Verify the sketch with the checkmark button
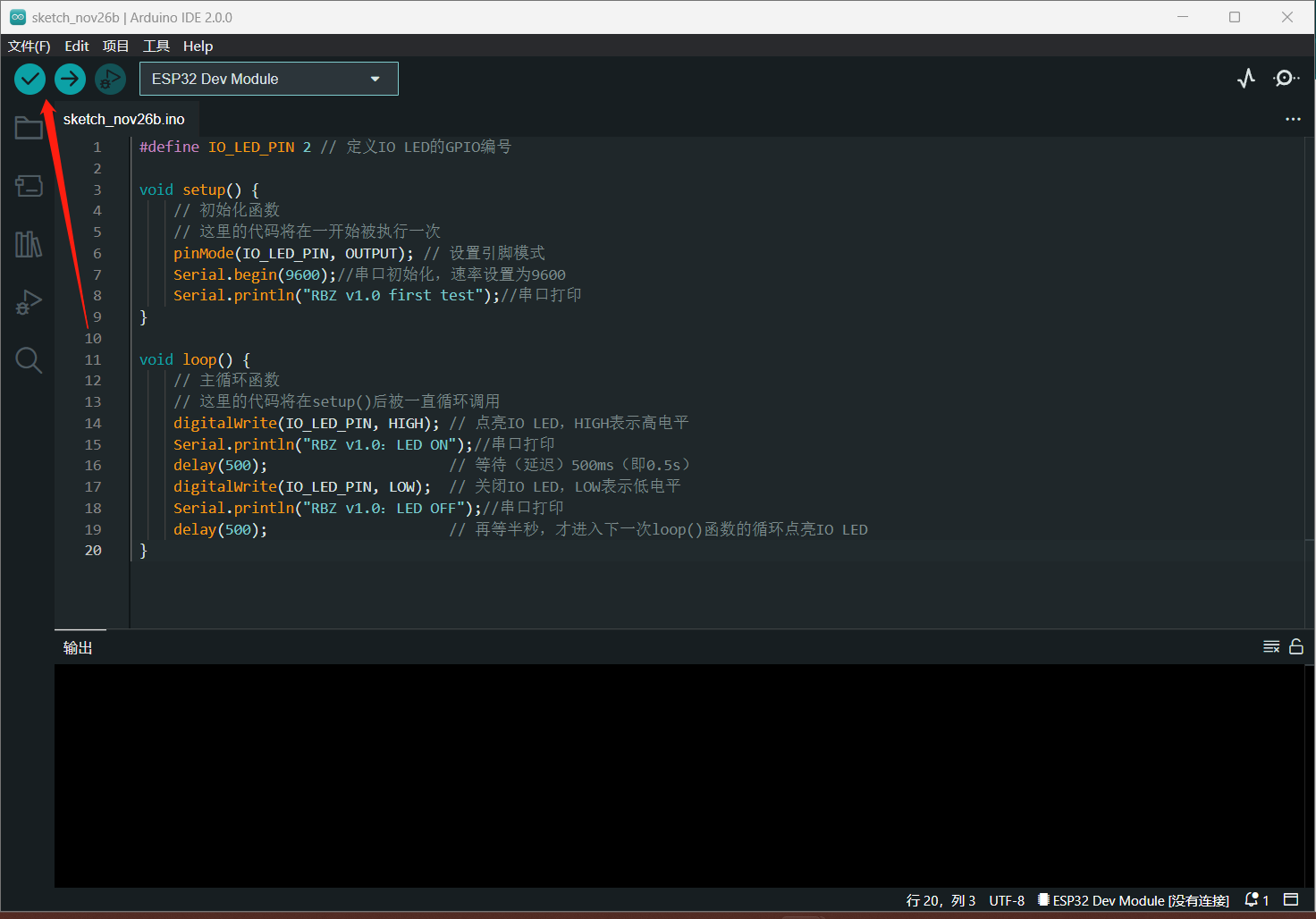Viewport: 1316px width, 919px height. pyautogui.click(x=30, y=80)
